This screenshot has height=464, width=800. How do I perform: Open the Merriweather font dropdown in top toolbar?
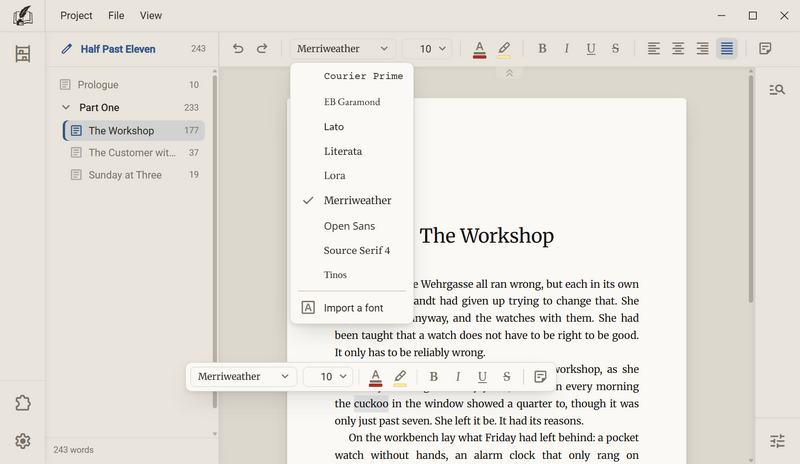(x=342, y=48)
